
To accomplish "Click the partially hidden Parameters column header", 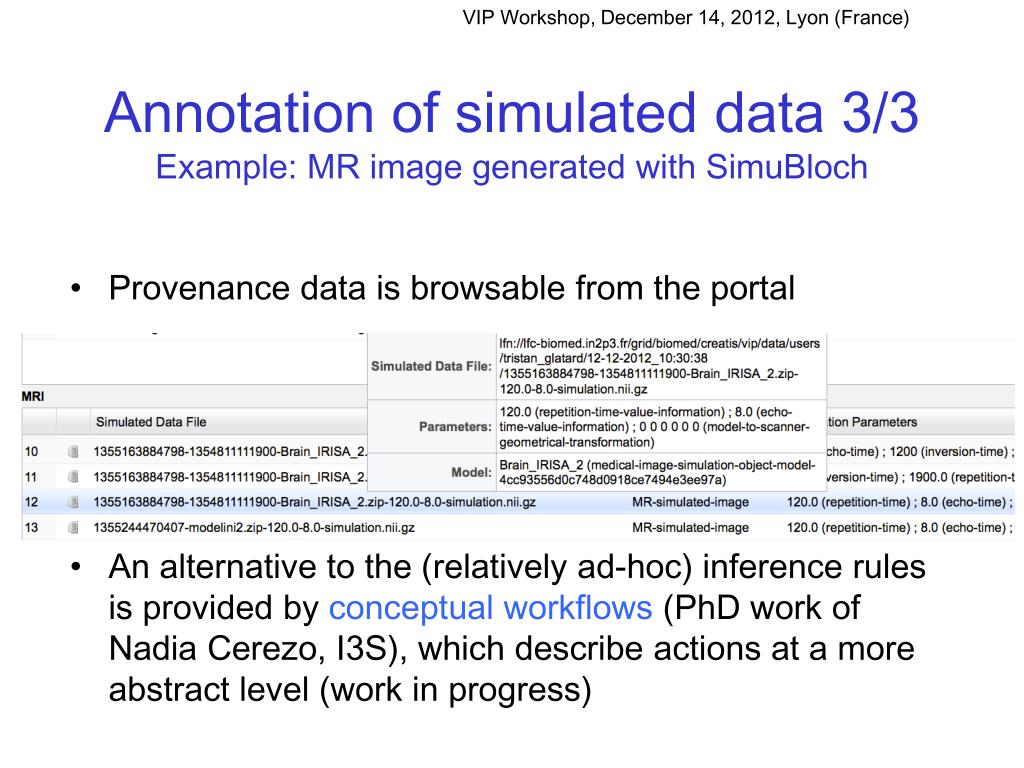I will pos(872,423).
